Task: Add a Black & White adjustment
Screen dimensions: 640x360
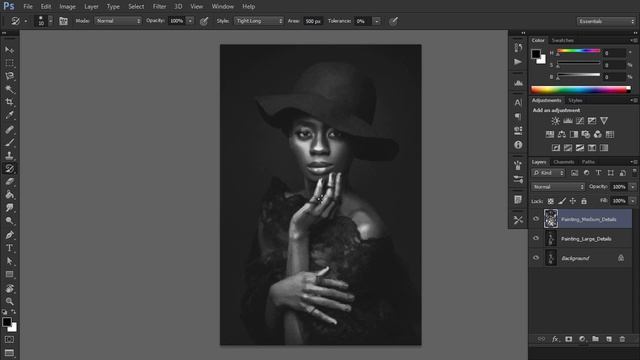Action: click(574, 134)
